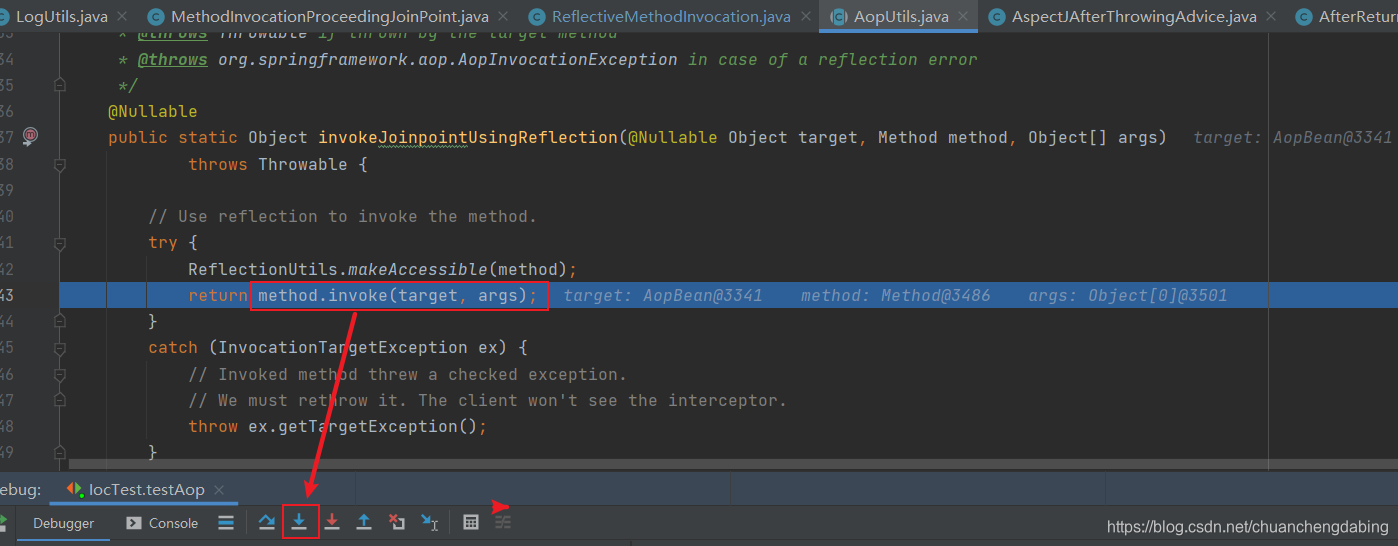
Task: Click the Step Over debugger icon
Action: point(266,522)
